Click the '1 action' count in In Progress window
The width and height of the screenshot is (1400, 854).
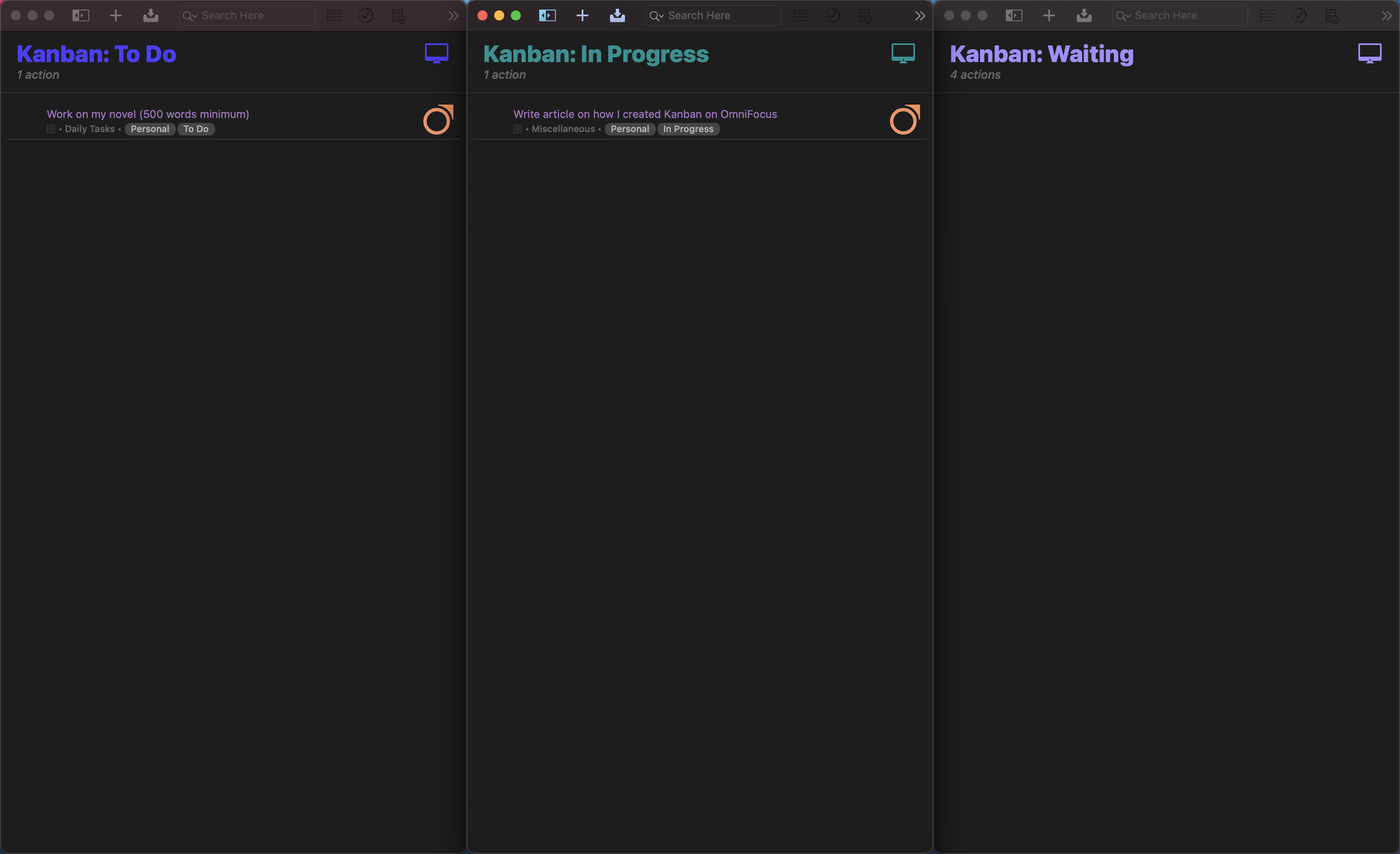pyautogui.click(x=505, y=75)
